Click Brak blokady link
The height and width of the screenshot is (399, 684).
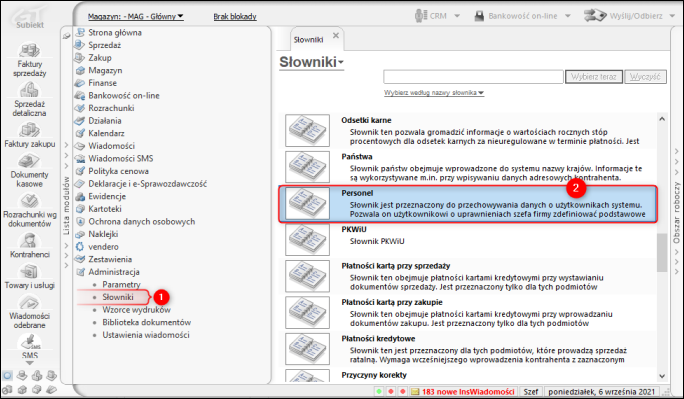point(235,17)
